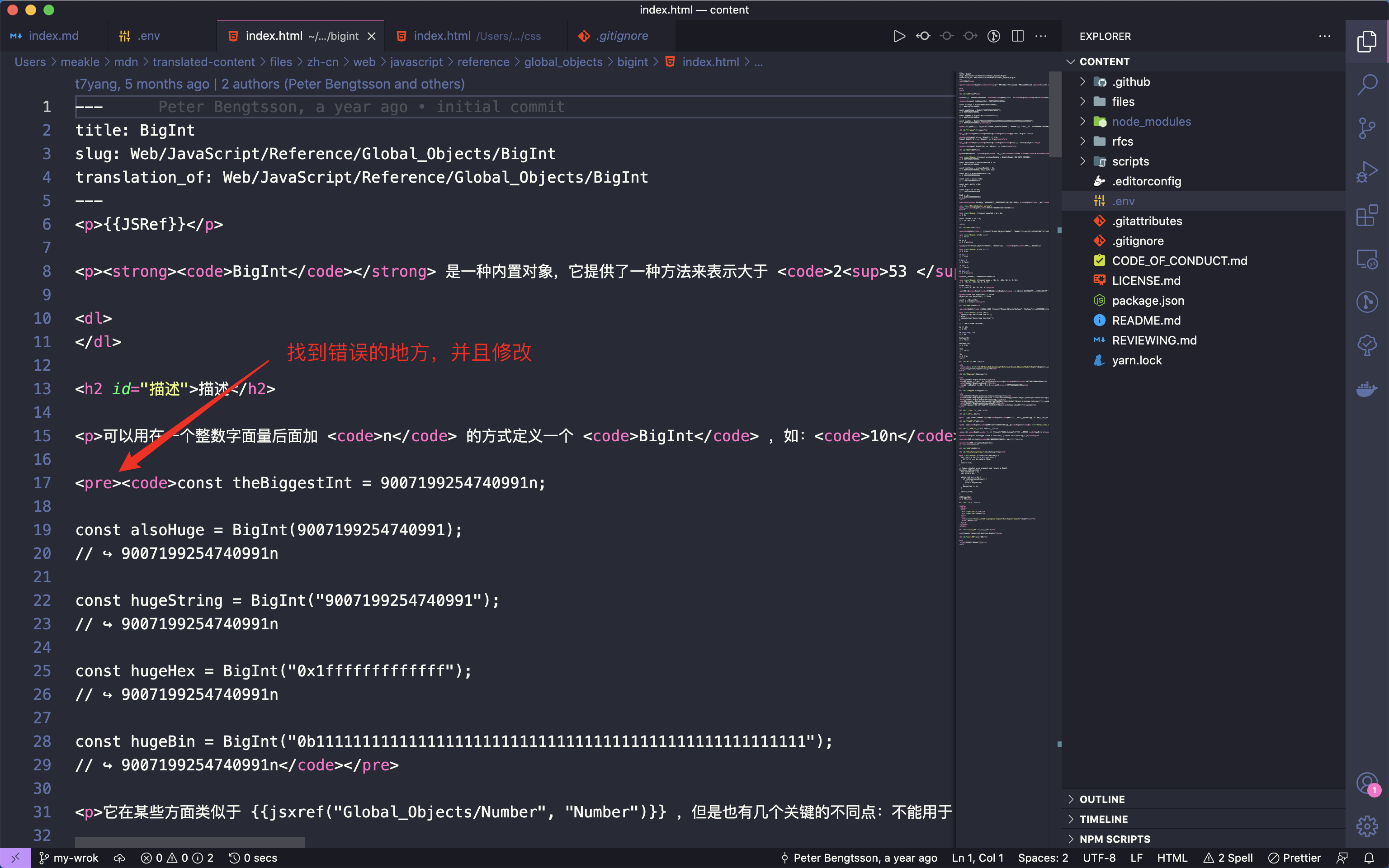Open the Search view in activity bar

(x=1366, y=85)
